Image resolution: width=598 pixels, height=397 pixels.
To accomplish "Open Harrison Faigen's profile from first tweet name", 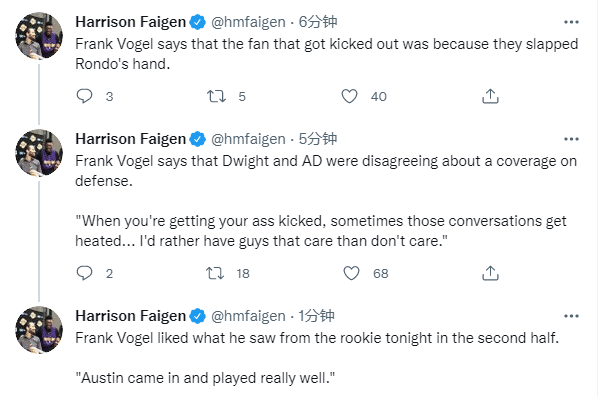I will 131,22.
